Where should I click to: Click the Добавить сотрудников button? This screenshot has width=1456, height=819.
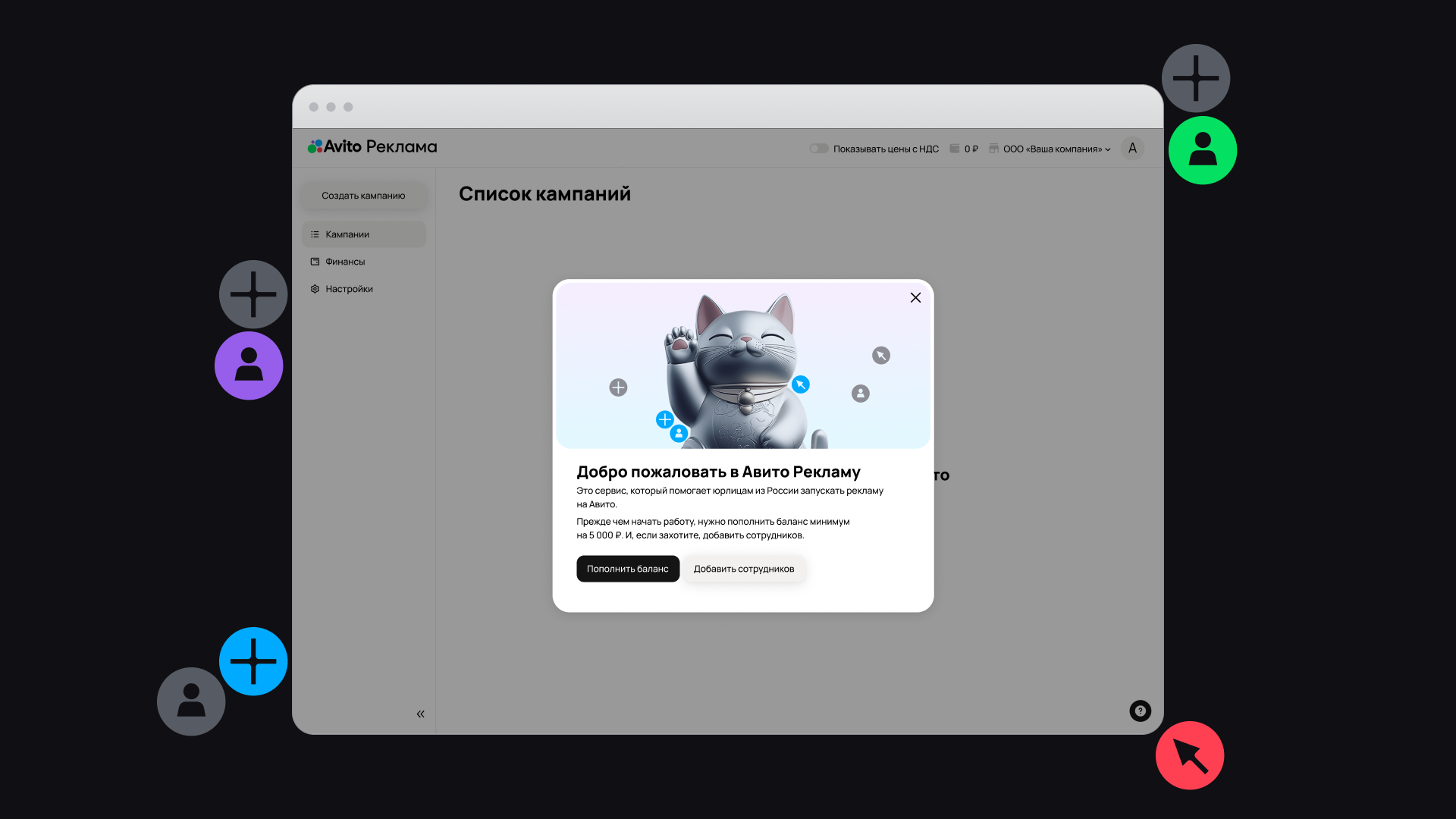click(x=743, y=569)
